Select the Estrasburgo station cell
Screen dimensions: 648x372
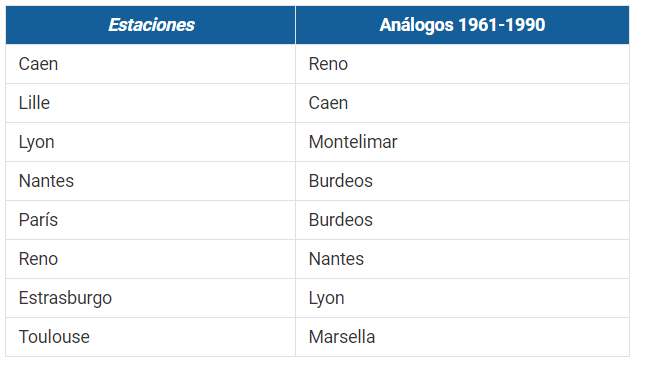pyautogui.click(x=150, y=298)
